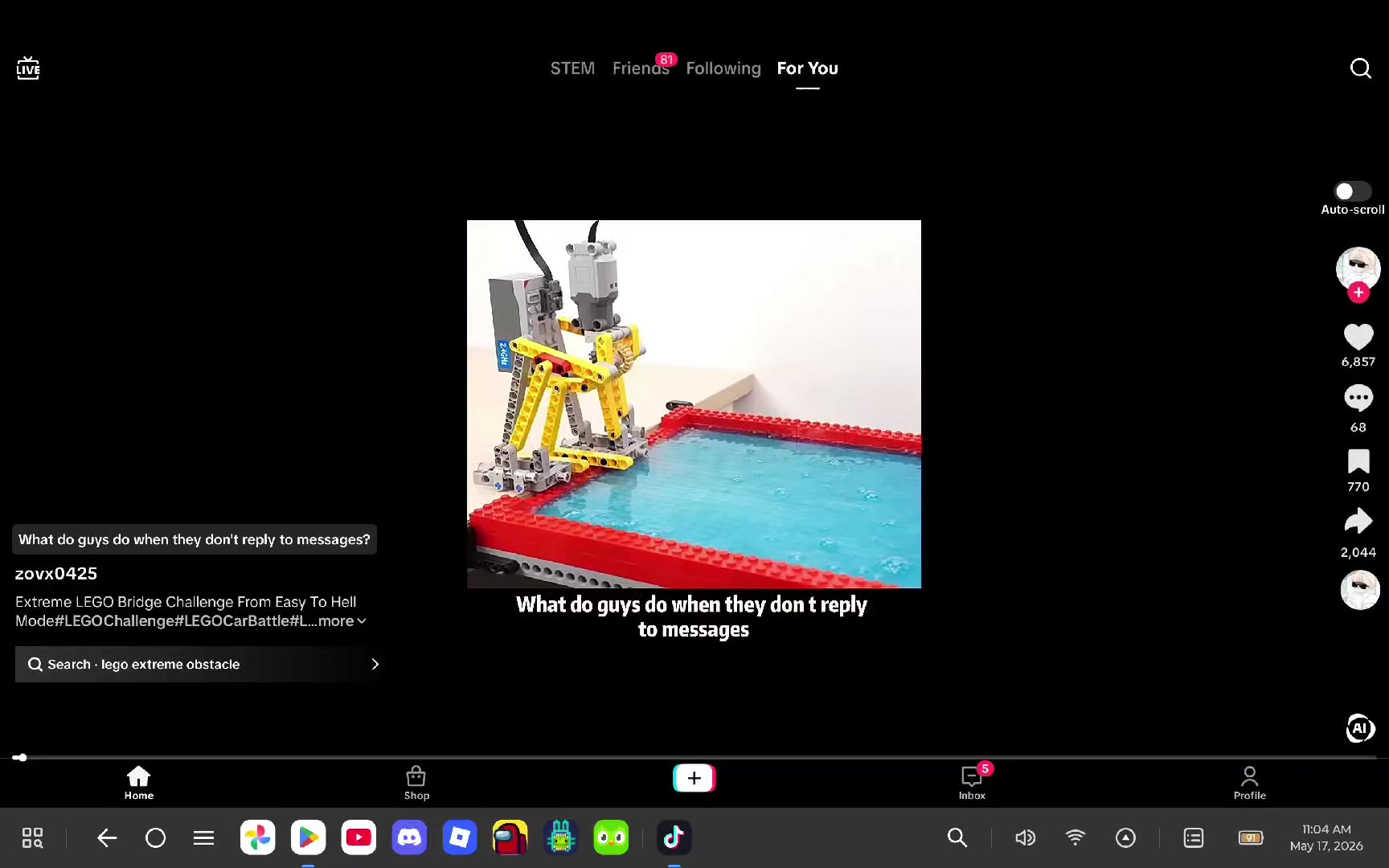Tap #LEGOChallenge hashtag in caption
Viewport: 1389px width, 868px height.
click(x=114, y=621)
